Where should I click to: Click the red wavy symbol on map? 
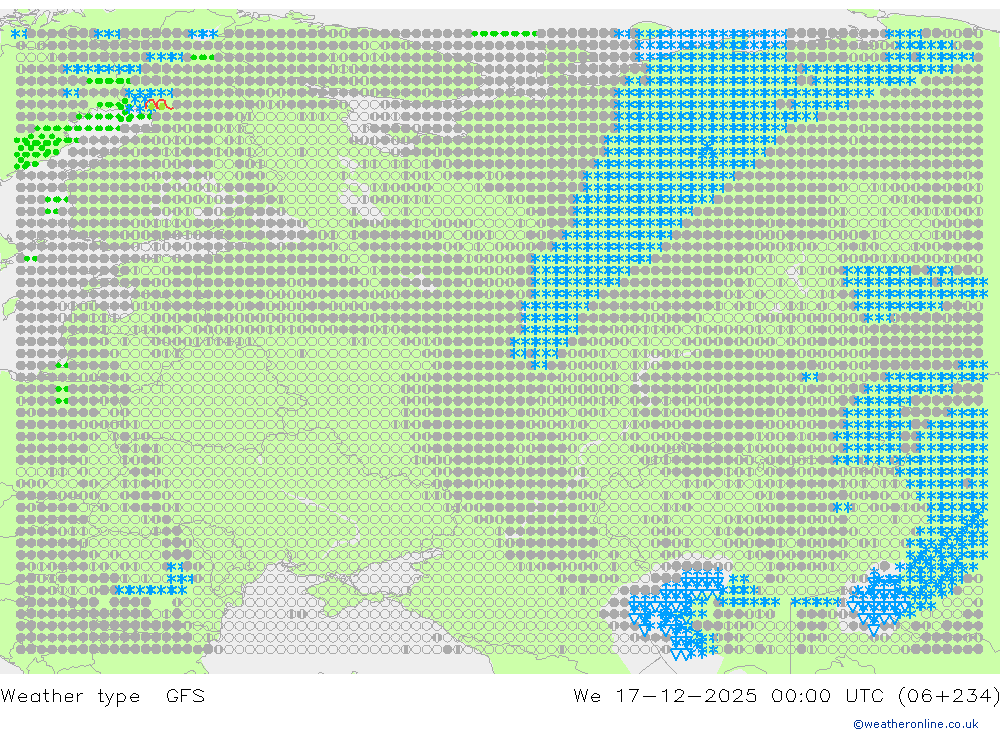(x=158, y=105)
